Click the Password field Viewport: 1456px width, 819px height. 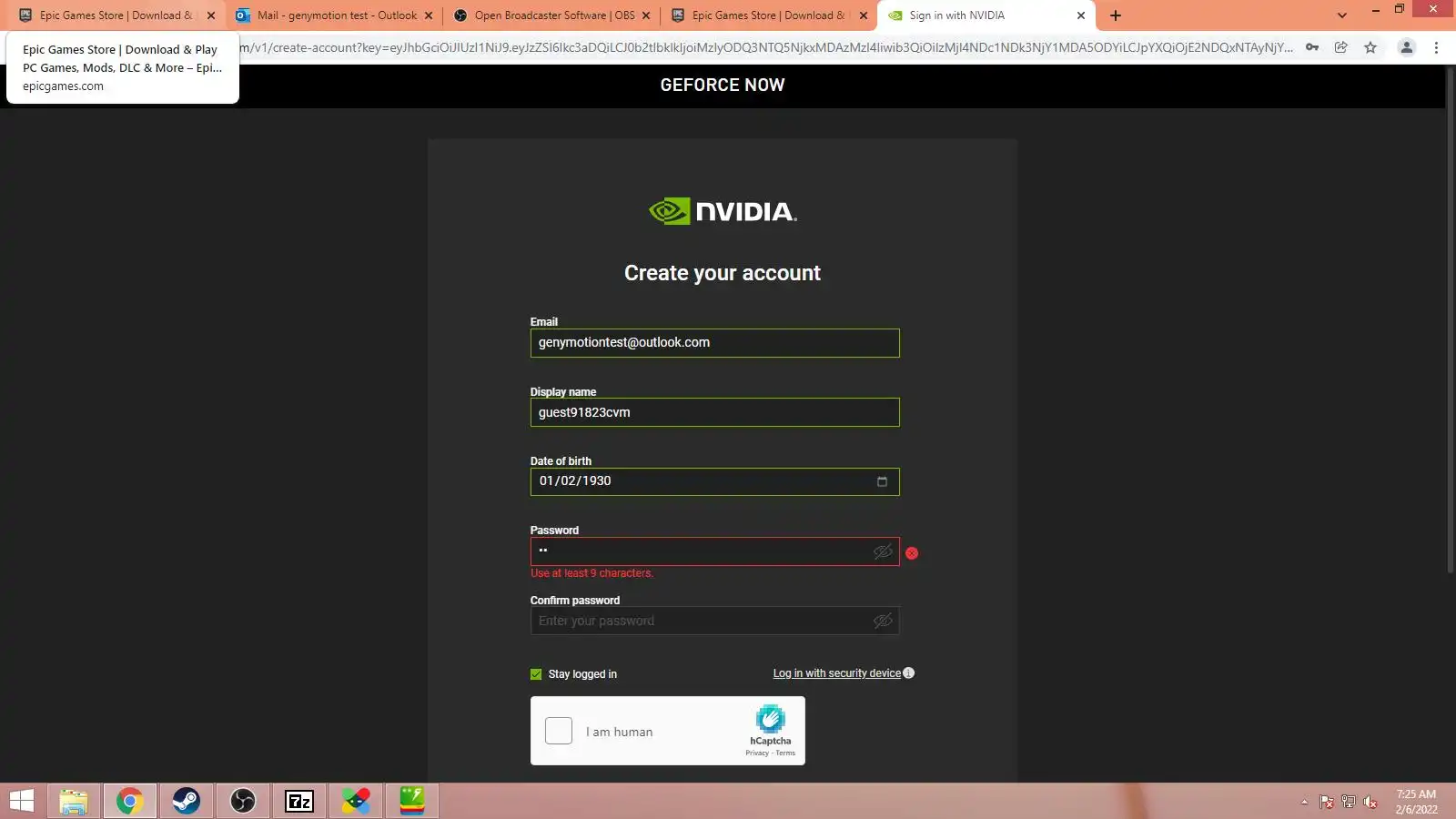714,551
